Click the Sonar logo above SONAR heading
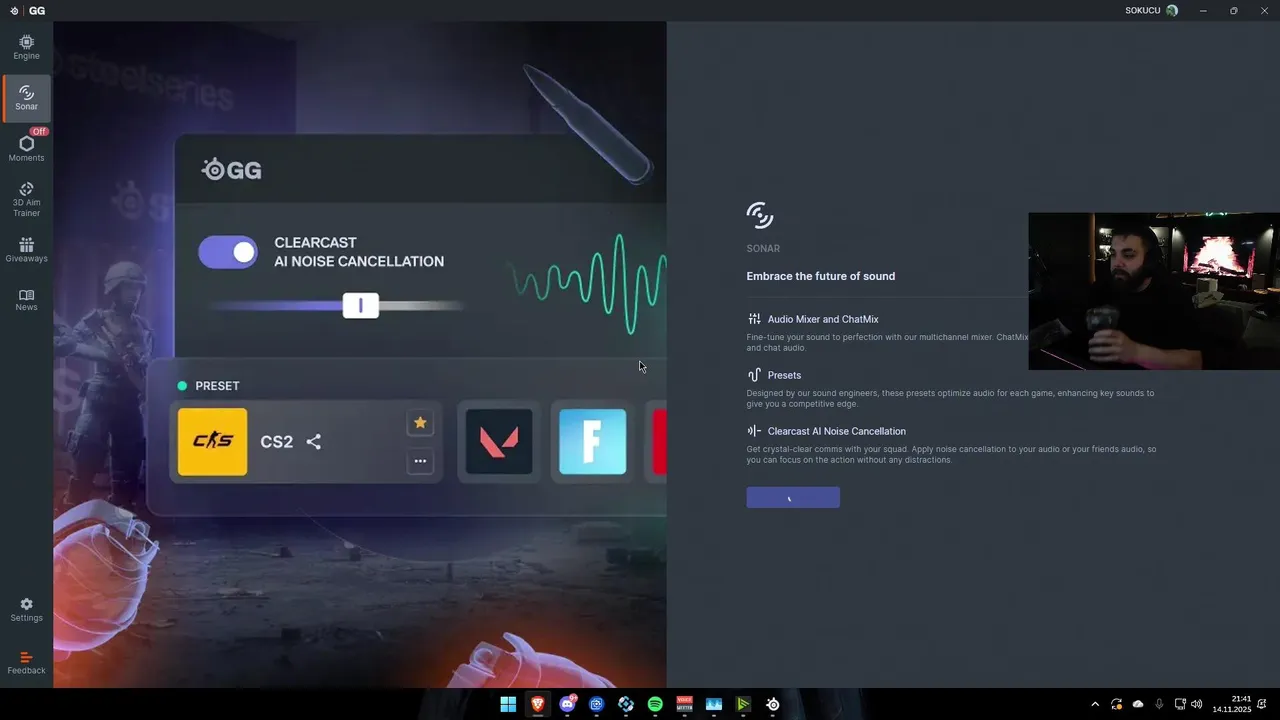Image resolution: width=1280 pixels, height=720 pixels. click(x=760, y=215)
